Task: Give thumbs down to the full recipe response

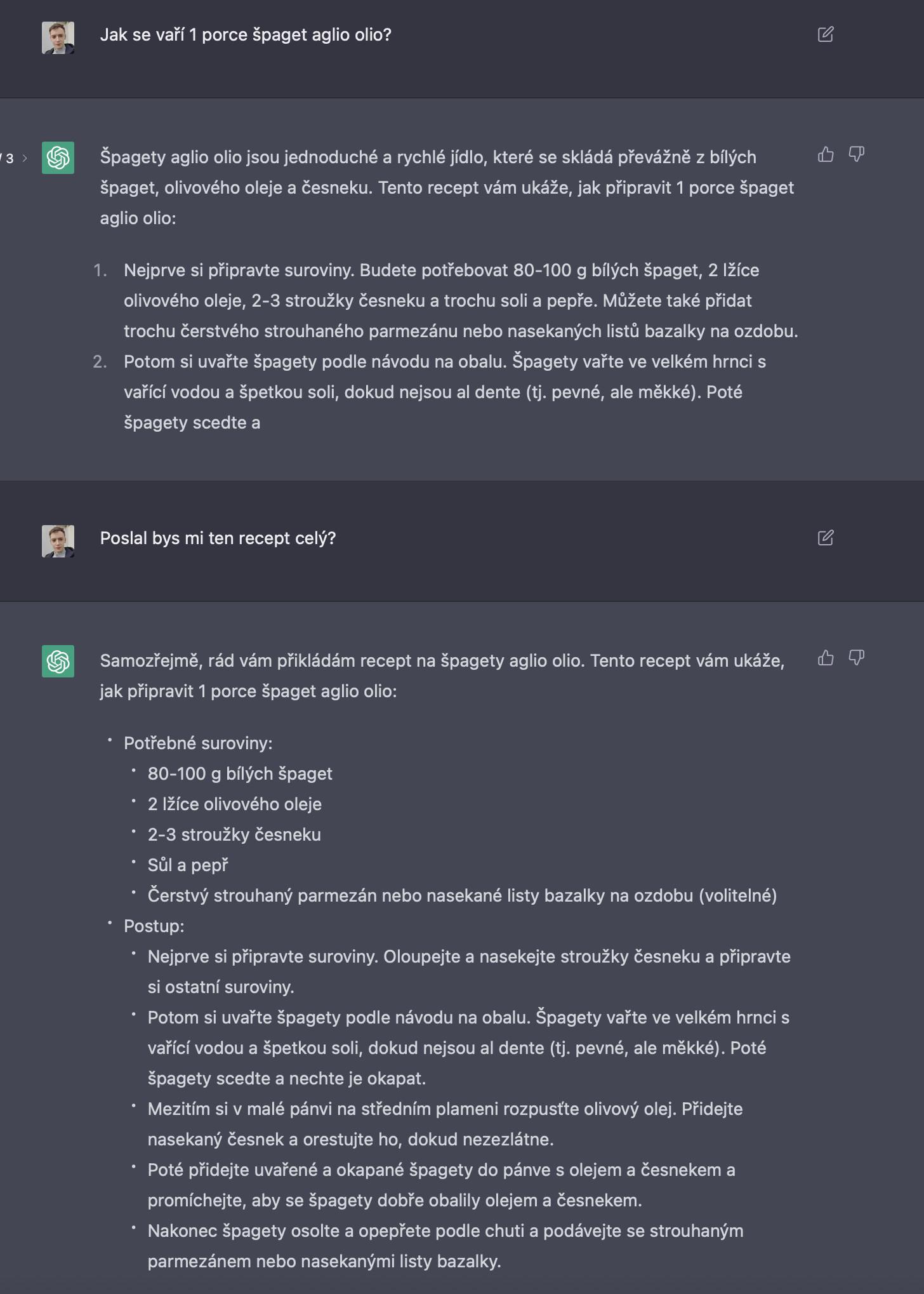Action: [857, 658]
